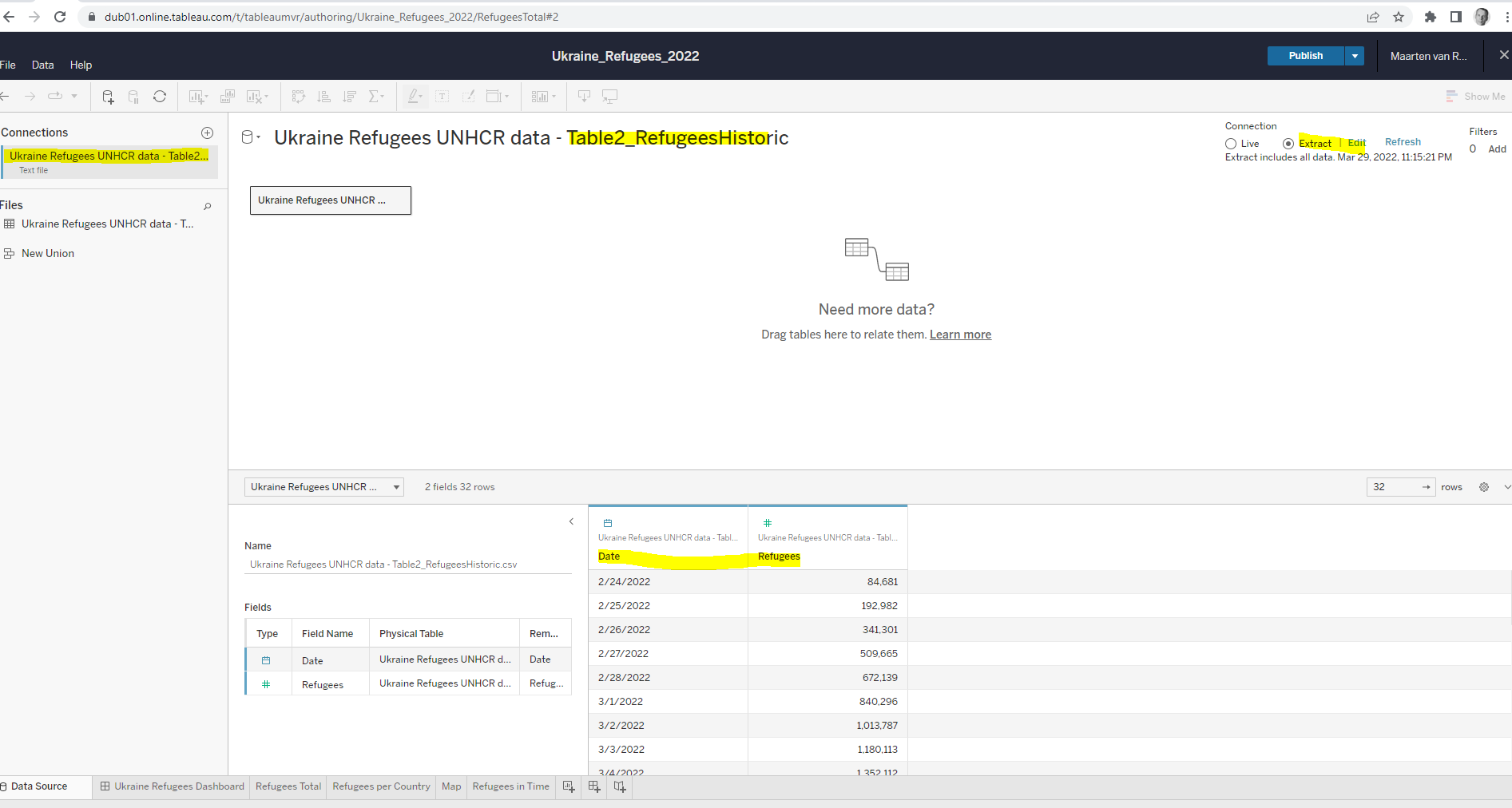Click Edit extract link
The height and width of the screenshot is (808, 1512).
[x=1357, y=144]
